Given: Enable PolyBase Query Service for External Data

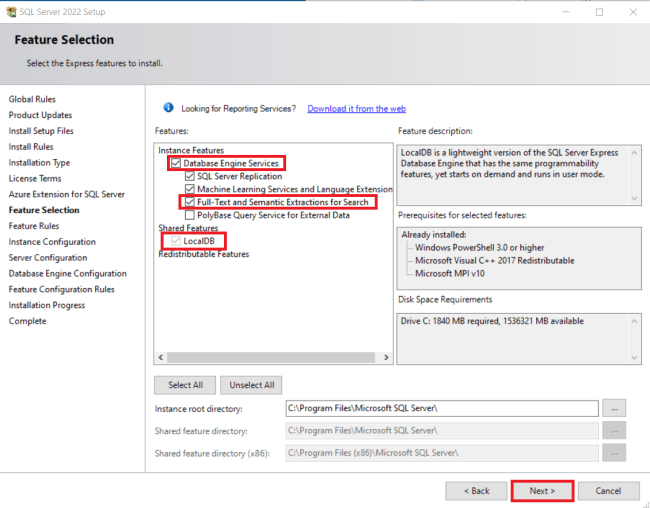Looking at the screenshot, I should click(189, 215).
